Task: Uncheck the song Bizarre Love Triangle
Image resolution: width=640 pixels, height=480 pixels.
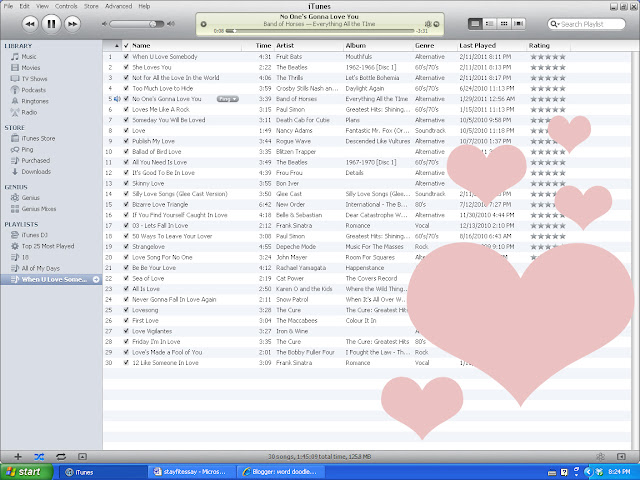Action: [x=126, y=204]
